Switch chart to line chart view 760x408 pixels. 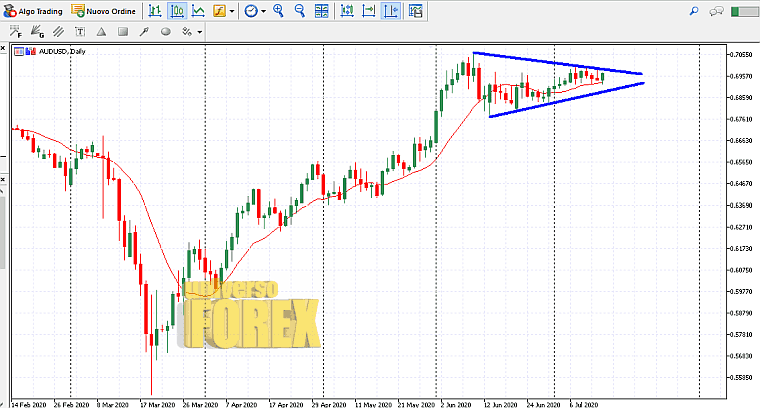(198, 11)
